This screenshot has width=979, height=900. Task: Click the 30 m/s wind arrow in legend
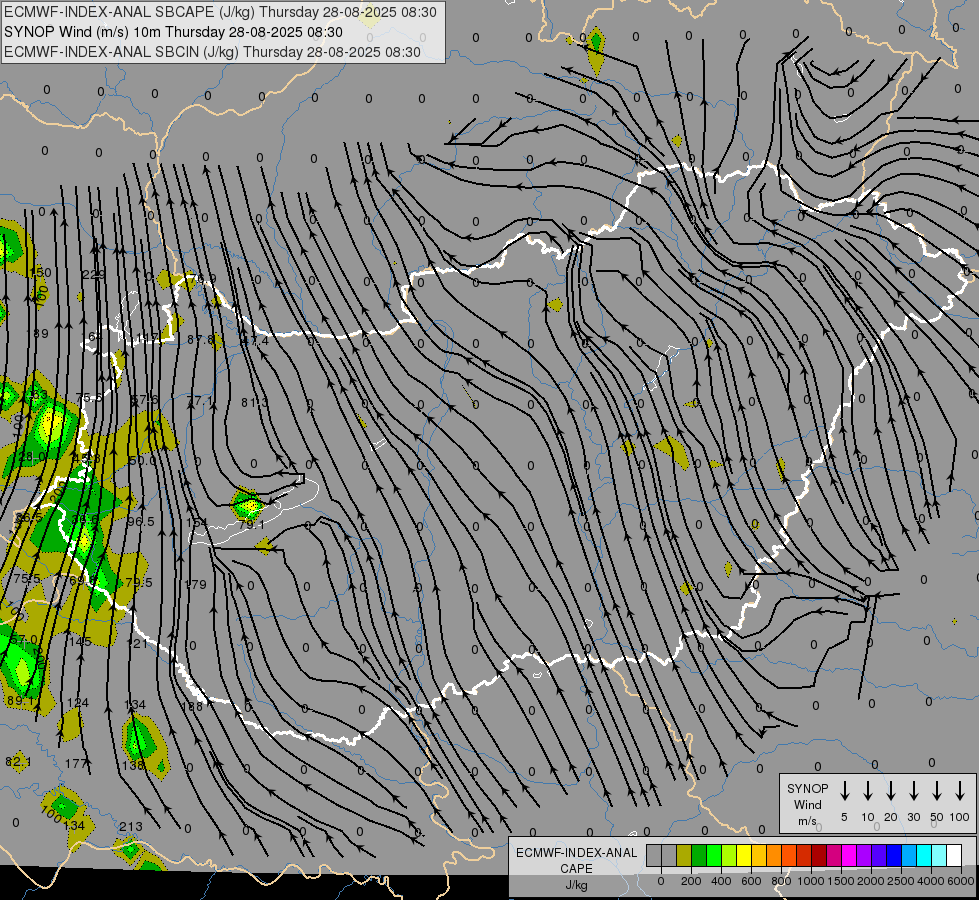click(913, 791)
